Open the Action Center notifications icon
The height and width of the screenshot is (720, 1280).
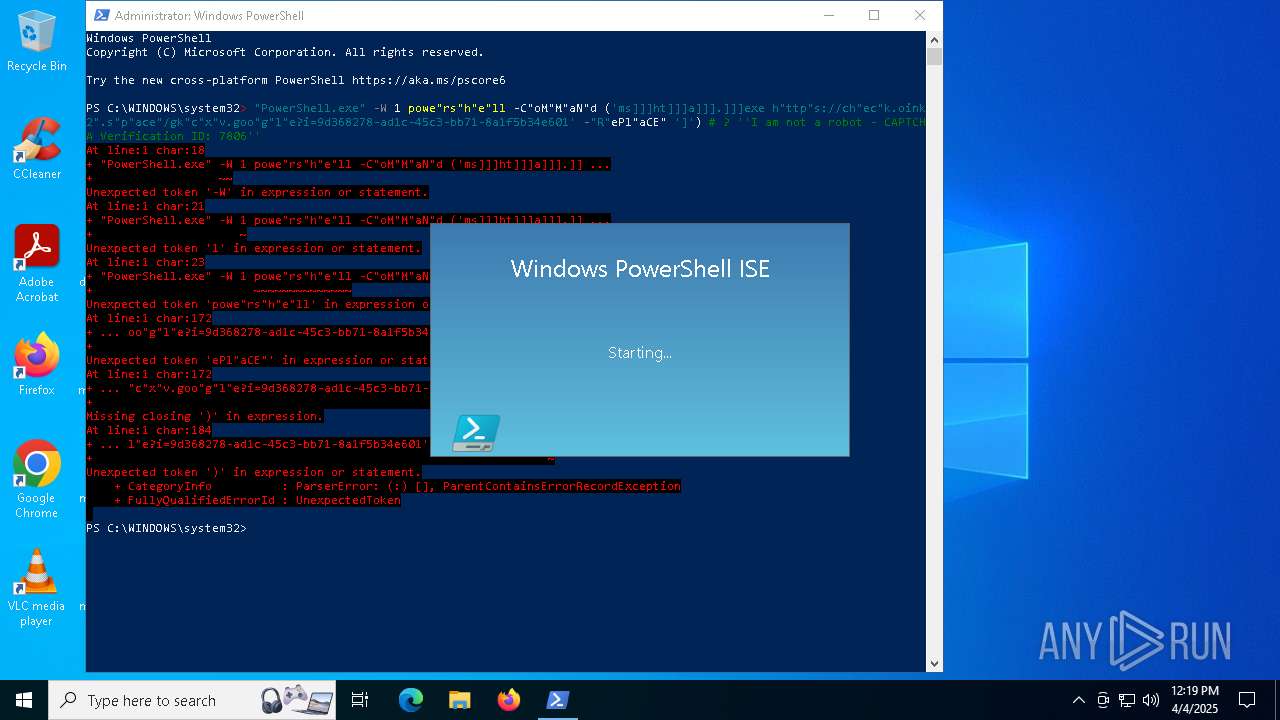(x=1247, y=700)
